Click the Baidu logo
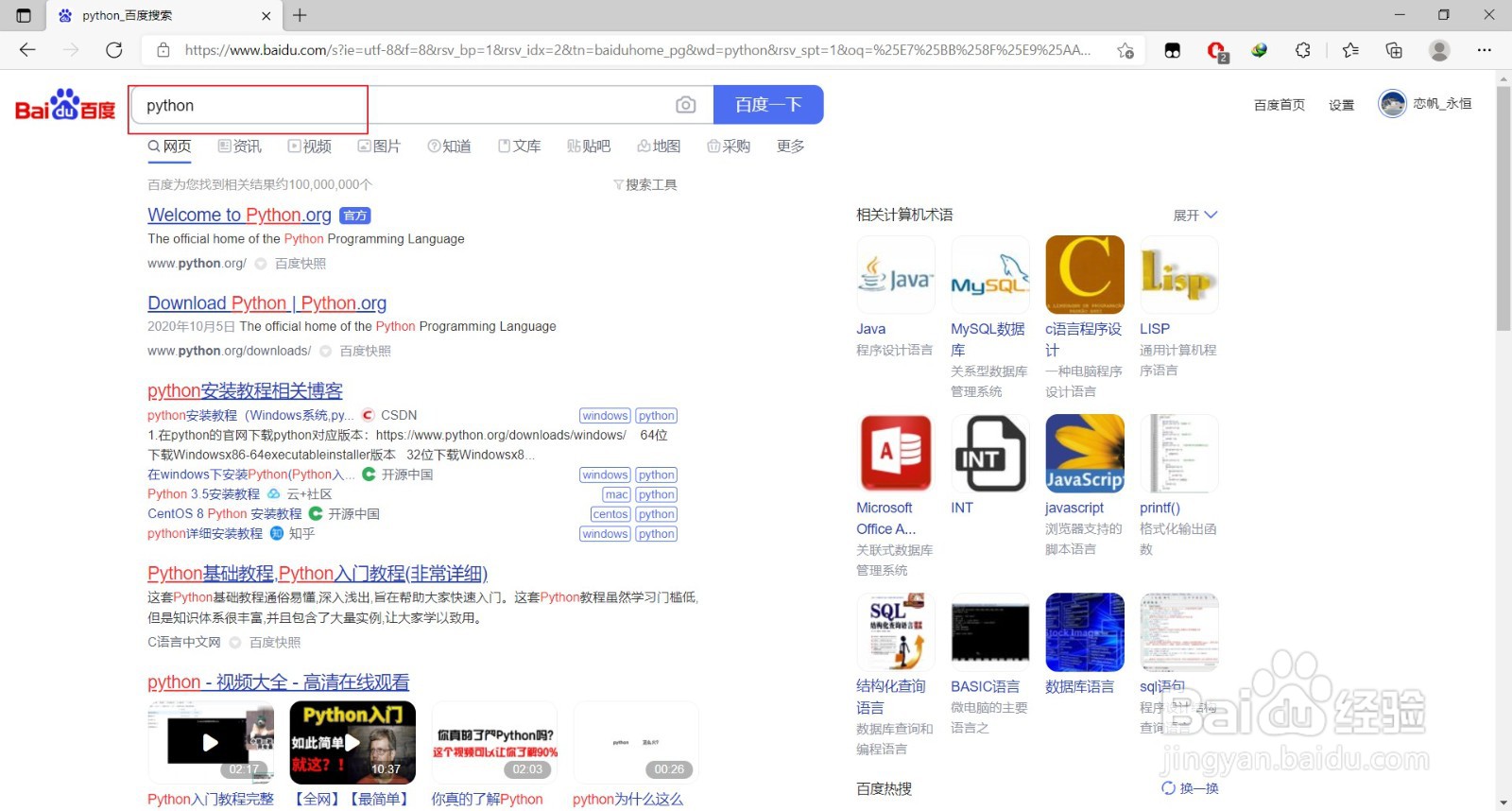Image resolution: width=1512 pixels, height=811 pixels. coord(65,105)
